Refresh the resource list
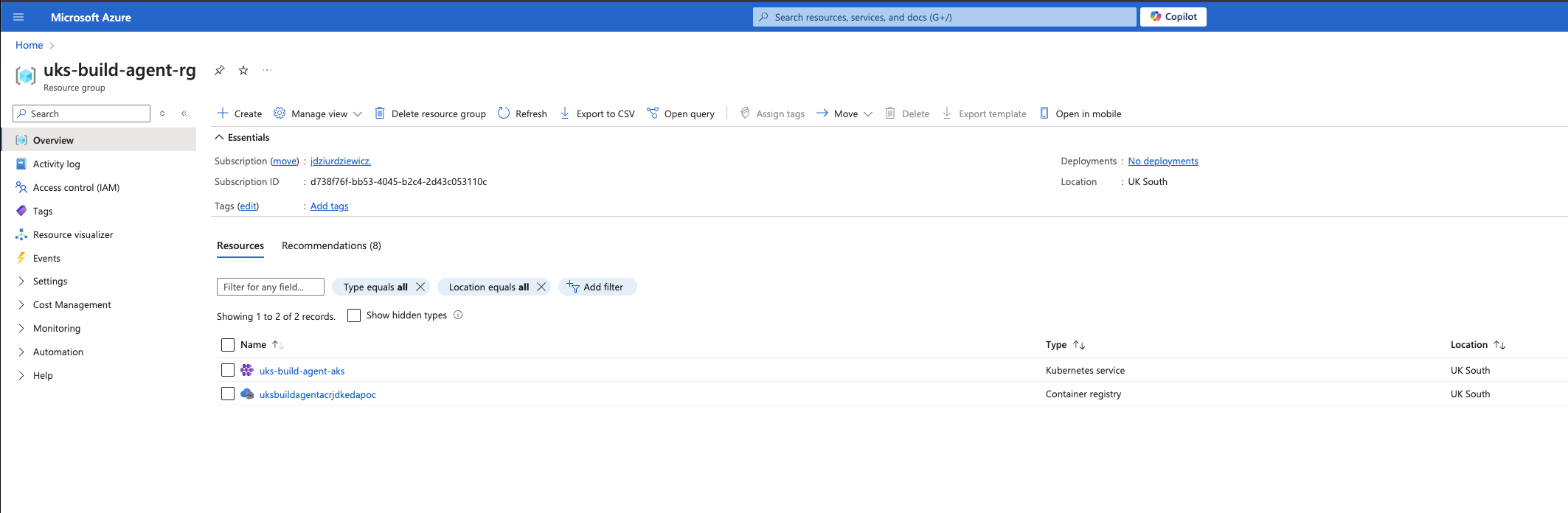1568x513 pixels. [x=522, y=114]
